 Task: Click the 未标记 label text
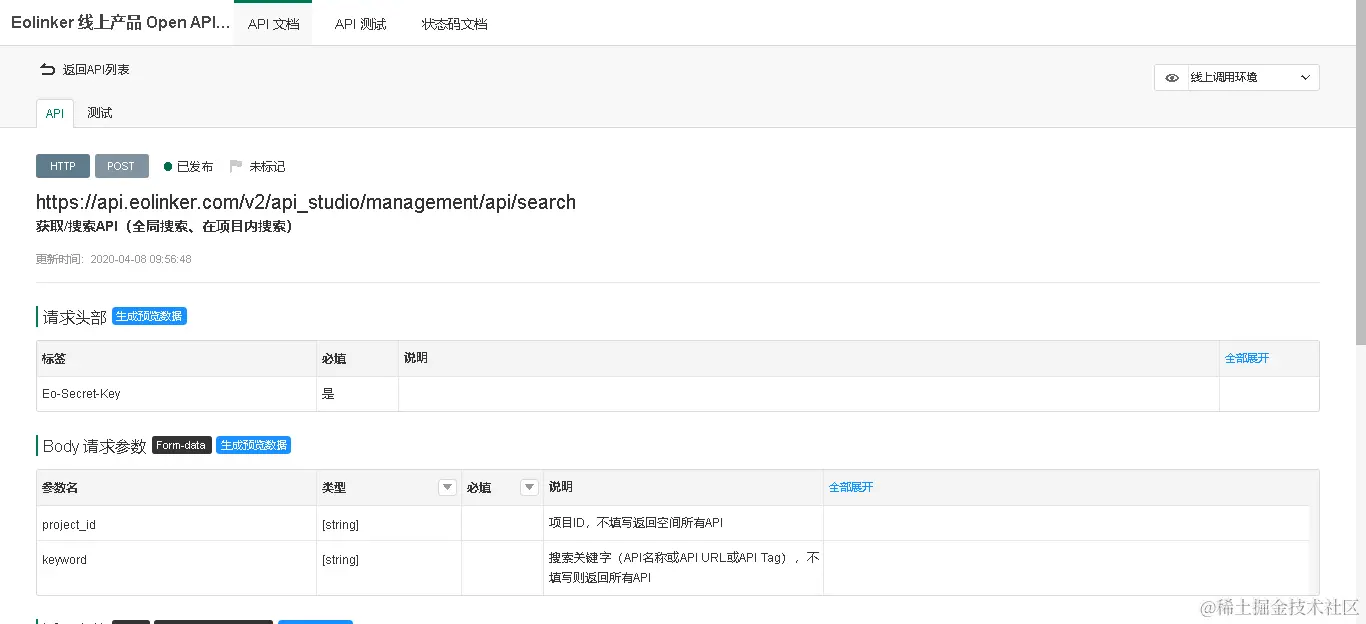coord(267,167)
